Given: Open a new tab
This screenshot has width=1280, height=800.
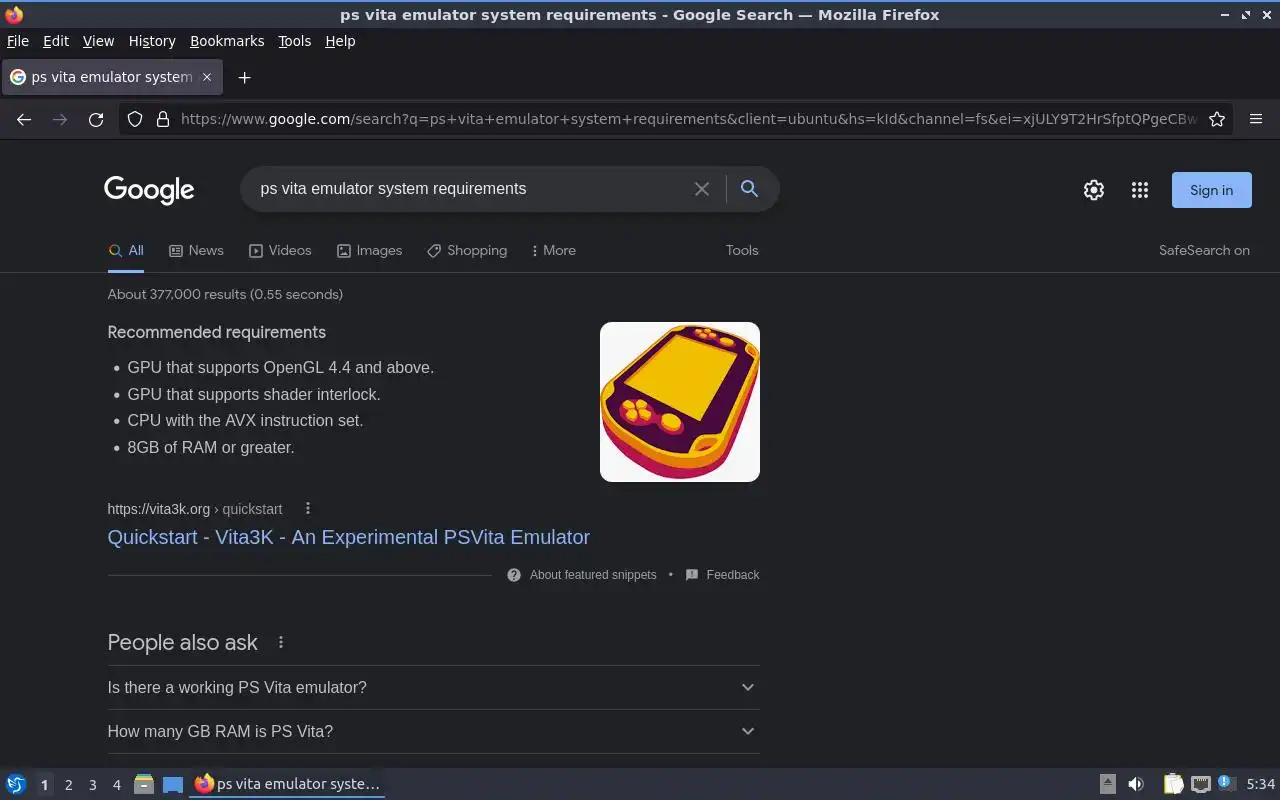Looking at the screenshot, I should [x=244, y=77].
